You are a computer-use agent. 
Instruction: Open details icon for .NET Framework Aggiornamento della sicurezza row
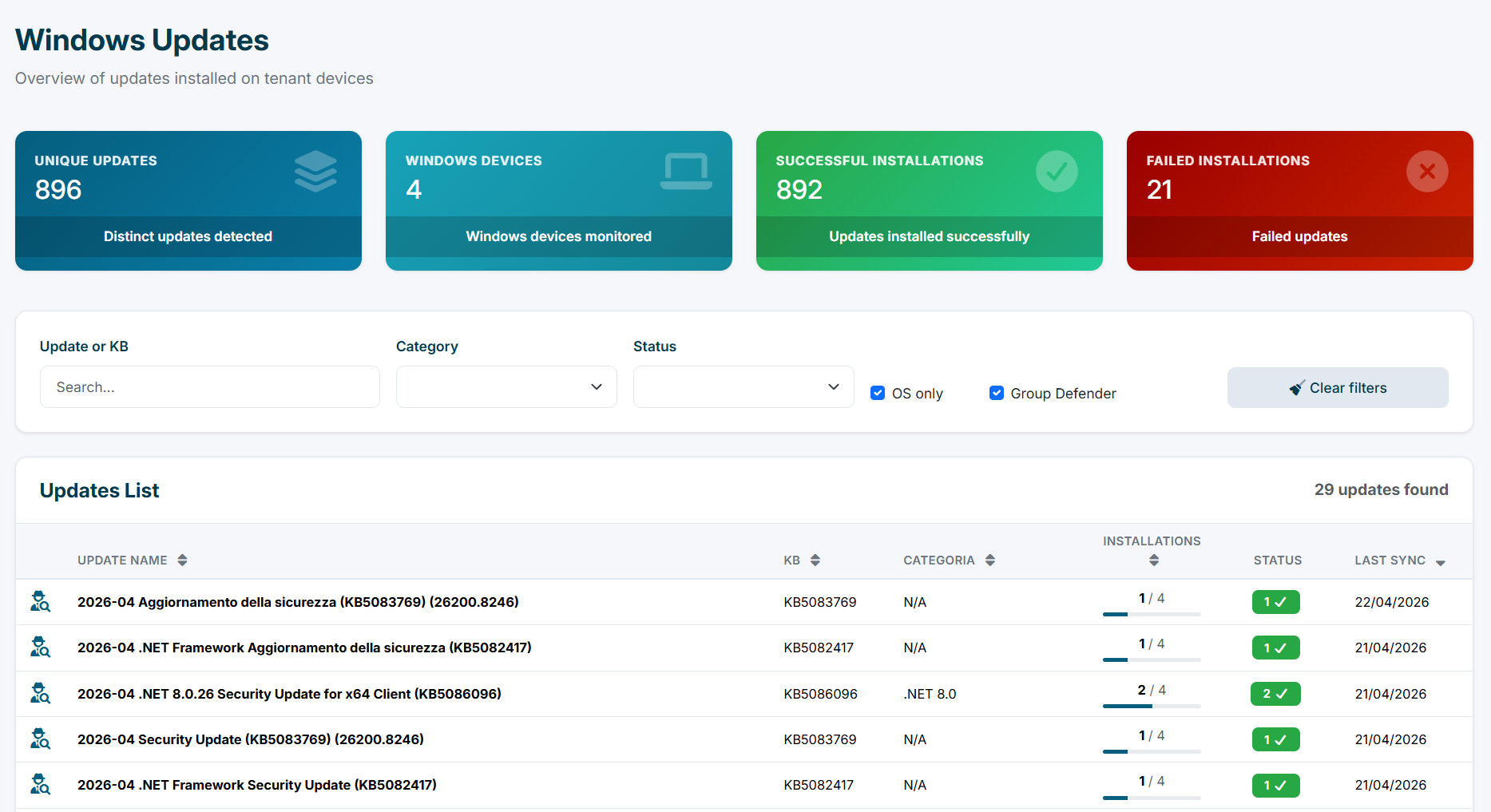tap(40, 647)
